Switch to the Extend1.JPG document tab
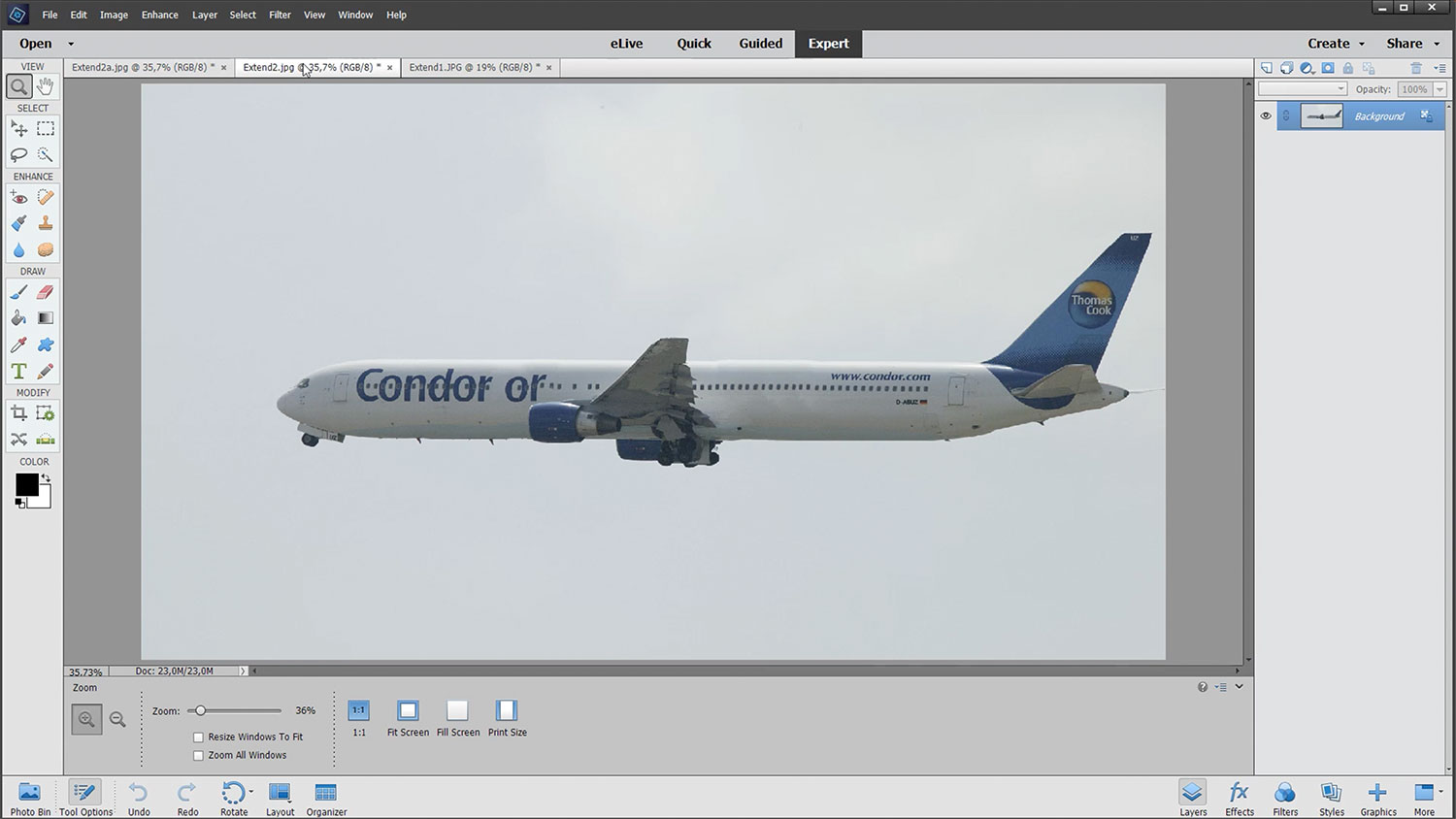The image size is (1456, 819). point(472,68)
